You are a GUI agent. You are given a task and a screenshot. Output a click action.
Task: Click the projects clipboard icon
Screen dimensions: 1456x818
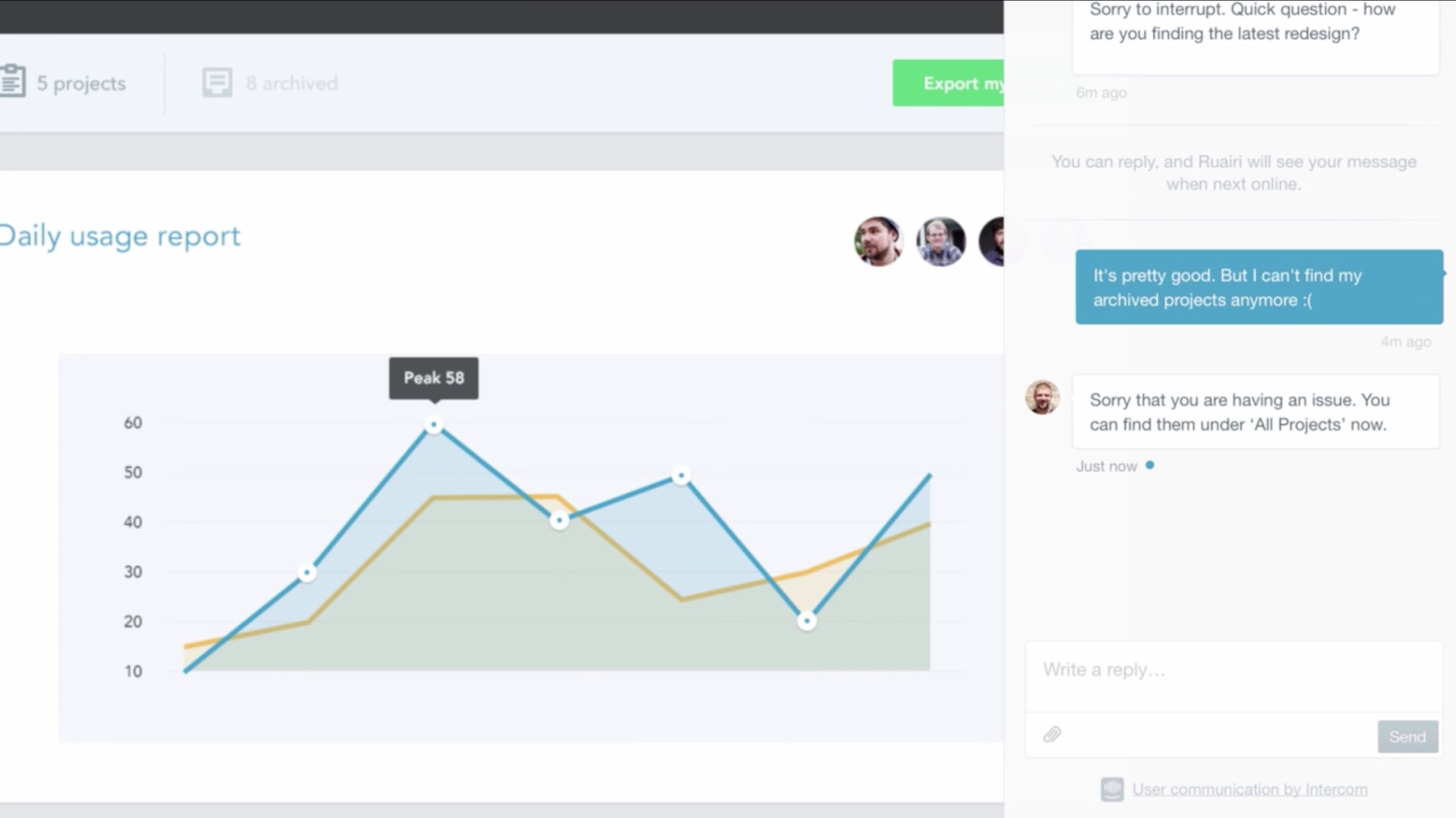[13, 81]
